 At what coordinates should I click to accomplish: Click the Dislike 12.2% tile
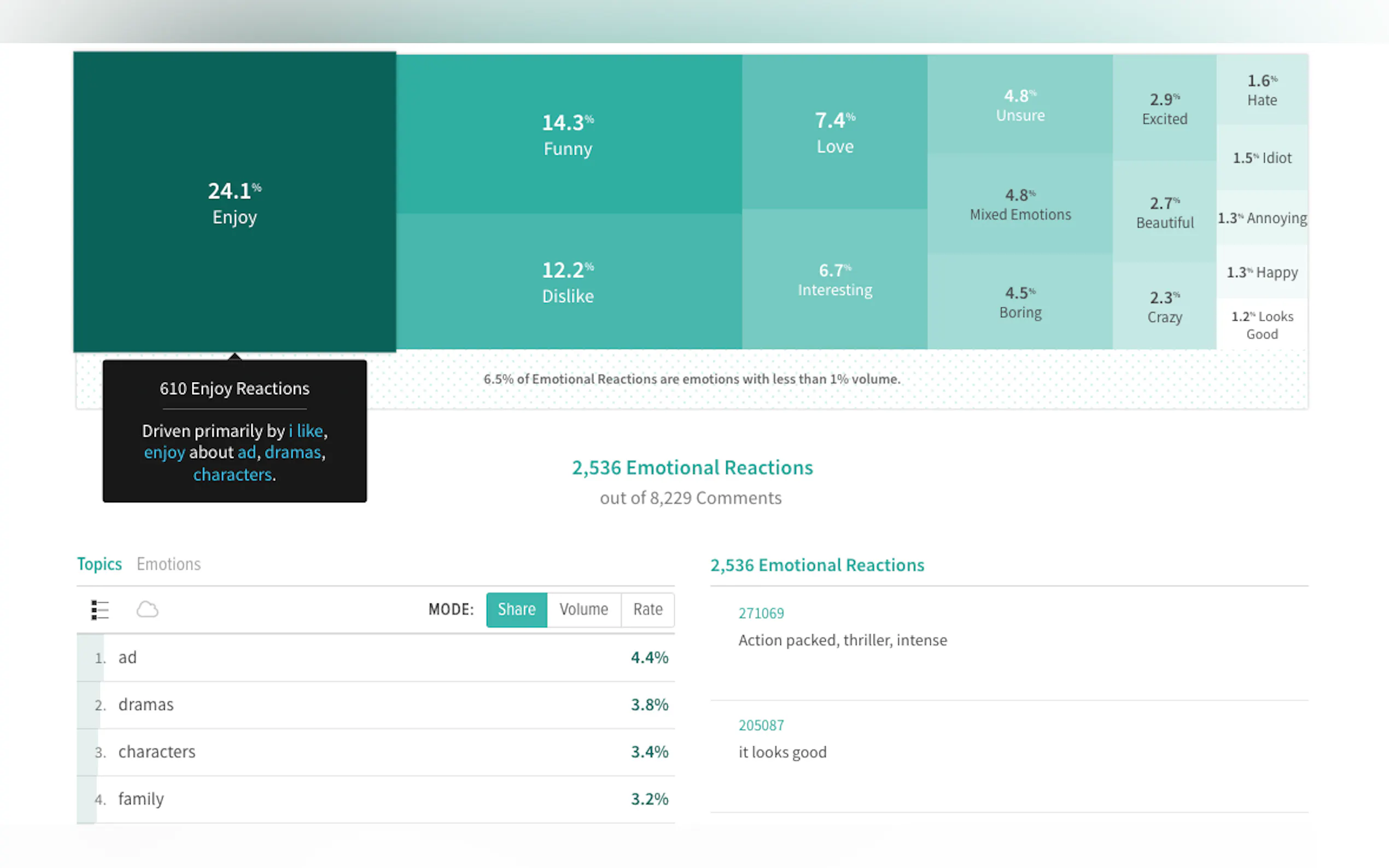[567, 282]
